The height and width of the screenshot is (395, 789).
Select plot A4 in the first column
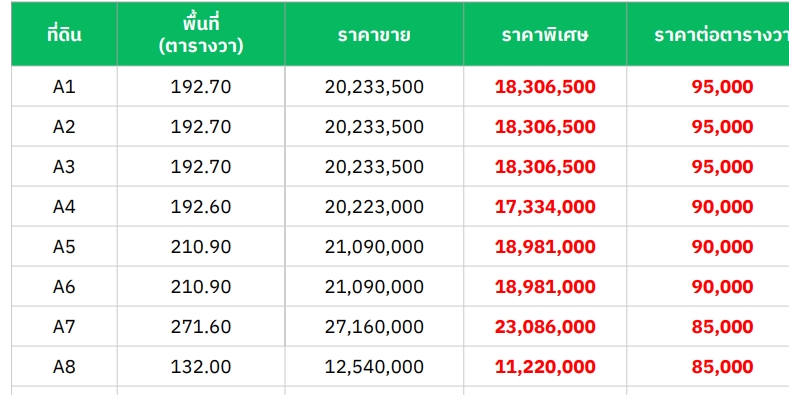coord(64,206)
